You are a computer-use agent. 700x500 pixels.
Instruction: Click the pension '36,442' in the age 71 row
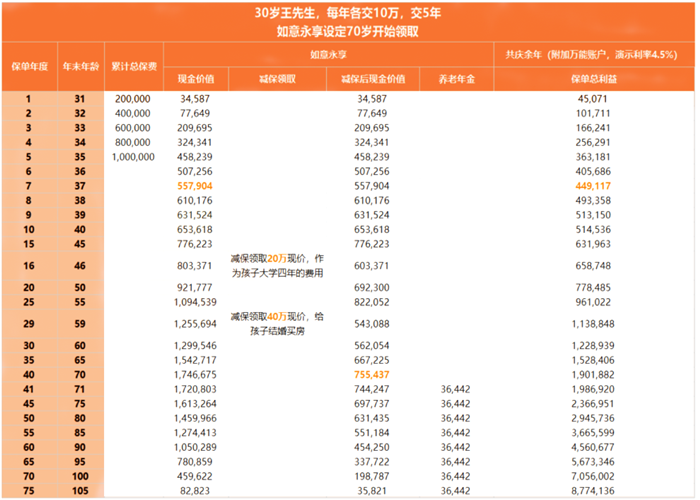tap(455, 389)
